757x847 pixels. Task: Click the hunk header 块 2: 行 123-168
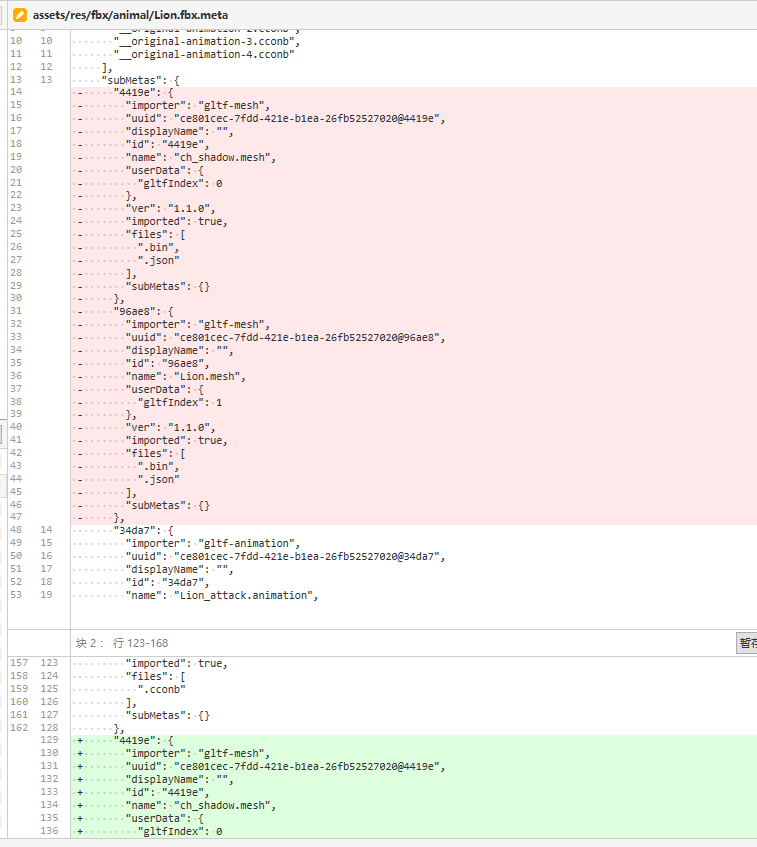click(x=122, y=643)
